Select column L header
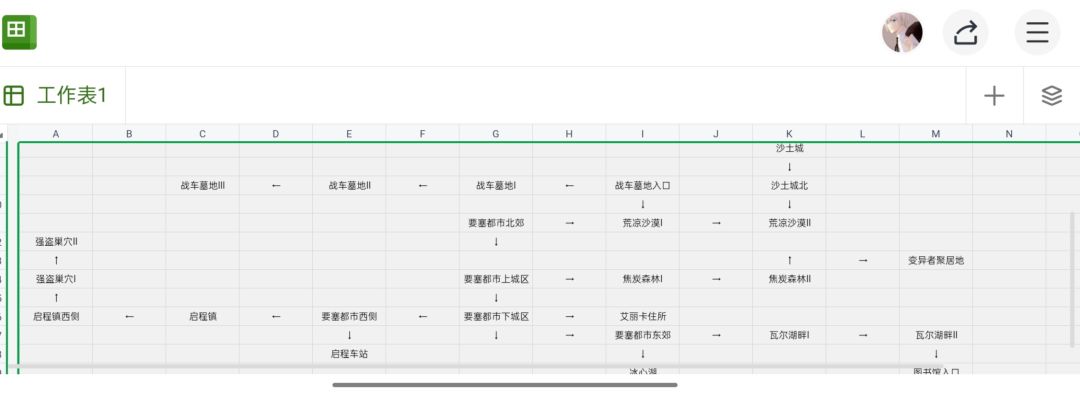The height and width of the screenshot is (397, 1080). point(862,134)
